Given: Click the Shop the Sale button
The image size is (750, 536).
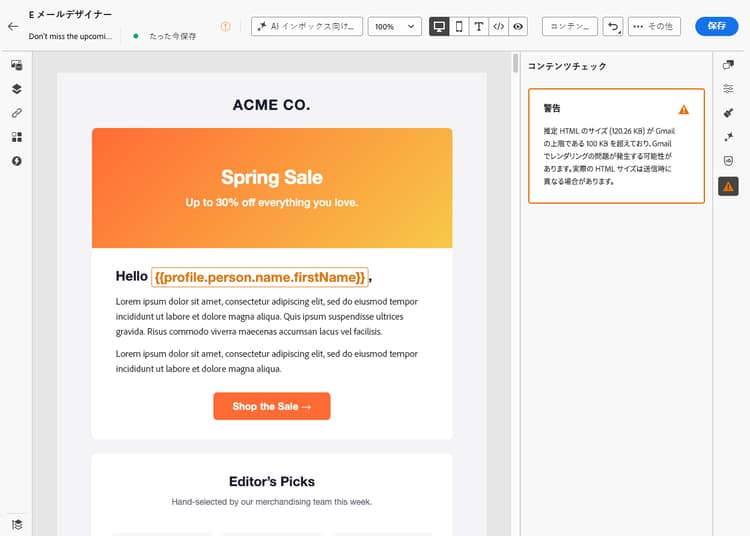Looking at the screenshot, I should [x=272, y=406].
